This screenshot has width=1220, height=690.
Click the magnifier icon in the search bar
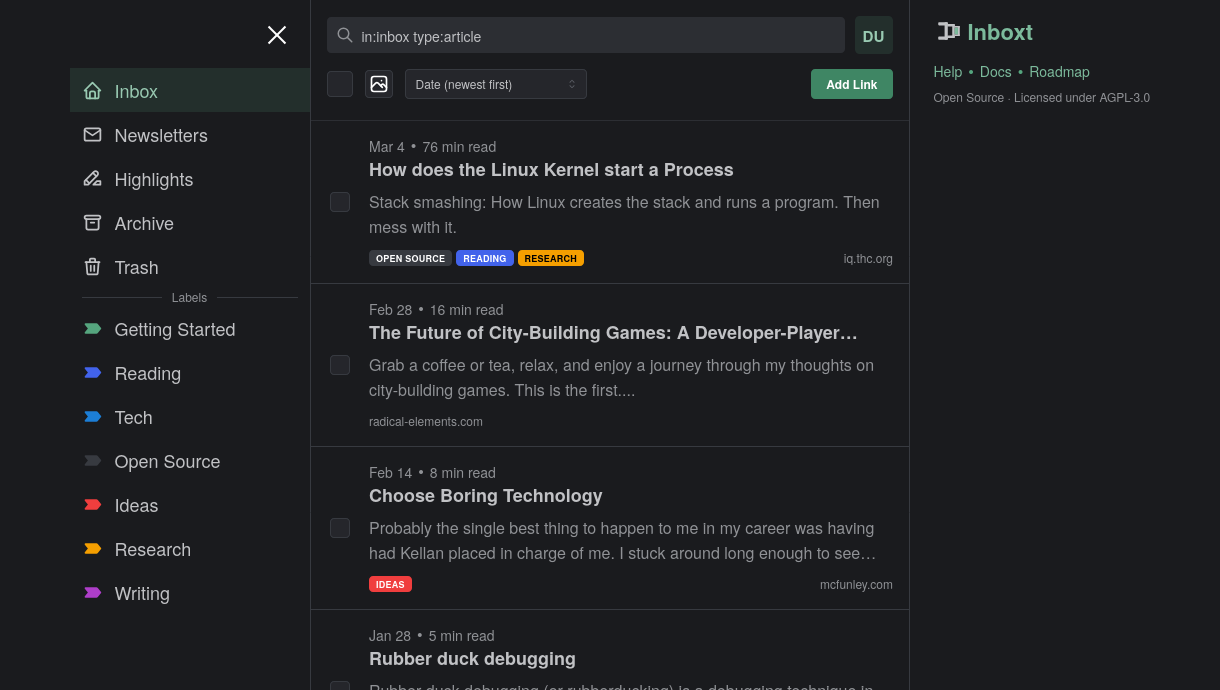345,35
